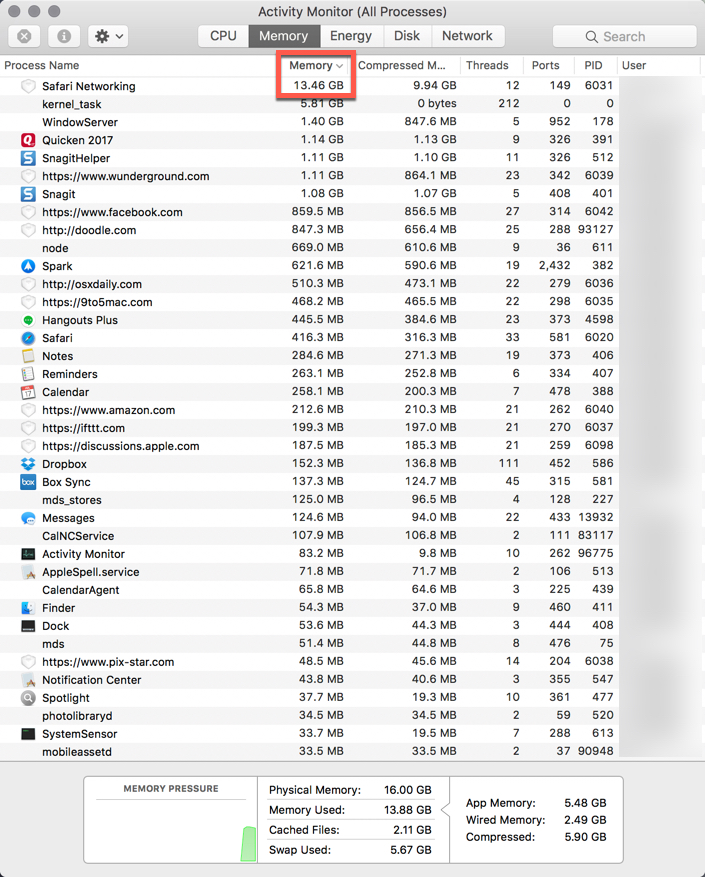Screen dimensions: 705x877
Task: Sort by User column header
Action: click(660, 65)
